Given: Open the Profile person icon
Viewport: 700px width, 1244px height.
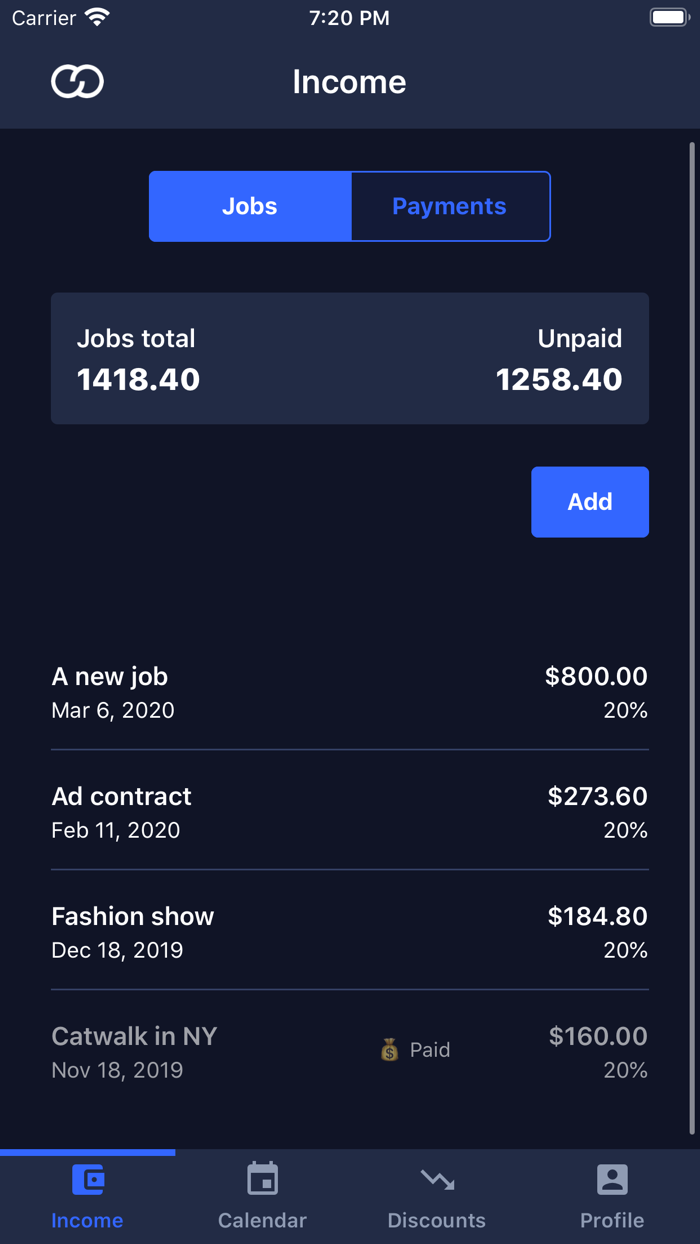Looking at the screenshot, I should click(612, 1180).
